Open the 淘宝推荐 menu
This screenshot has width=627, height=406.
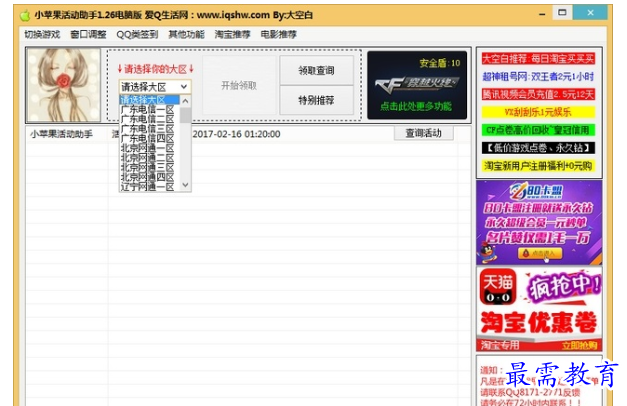[232, 34]
